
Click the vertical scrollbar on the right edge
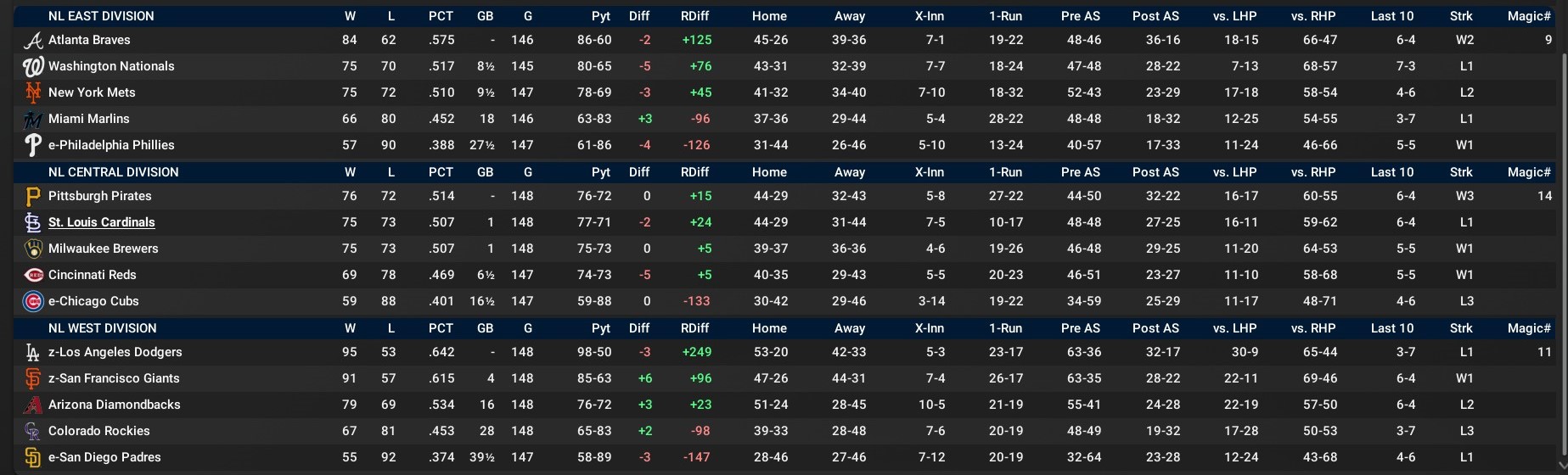tap(1563, 237)
